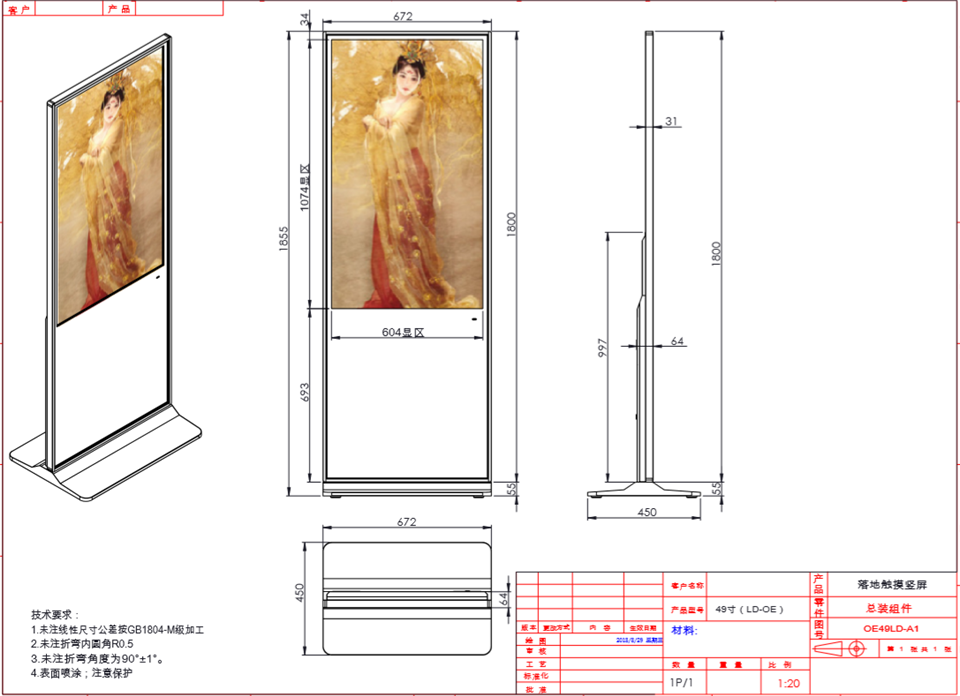The height and width of the screenshot is (696, 960).
Task: Click the empty customer name field in title block
Action: click(757, 585)
